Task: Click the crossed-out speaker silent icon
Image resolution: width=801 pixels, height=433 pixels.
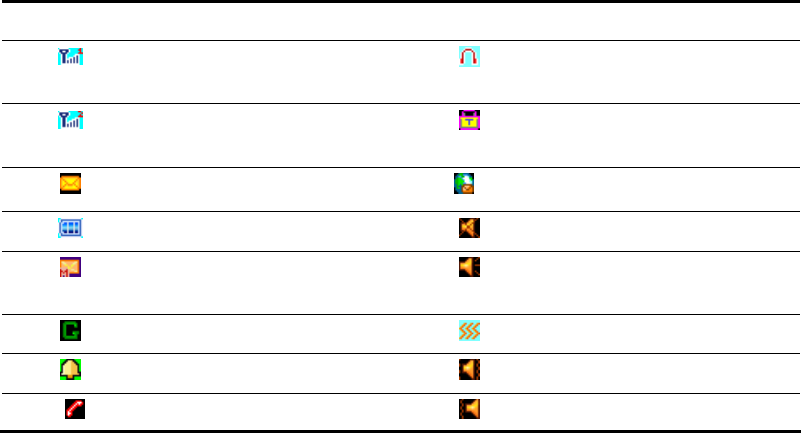Action: click(x=469, y=228)
